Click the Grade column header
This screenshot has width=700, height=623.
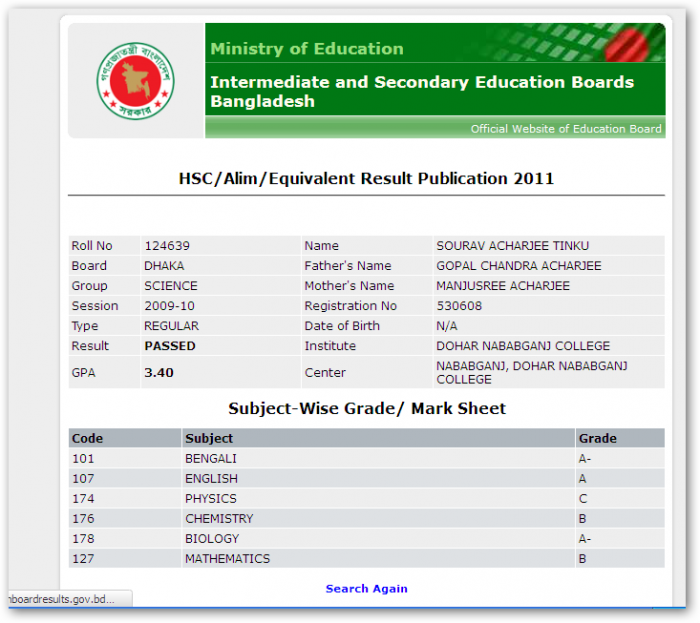click(597, 439)
